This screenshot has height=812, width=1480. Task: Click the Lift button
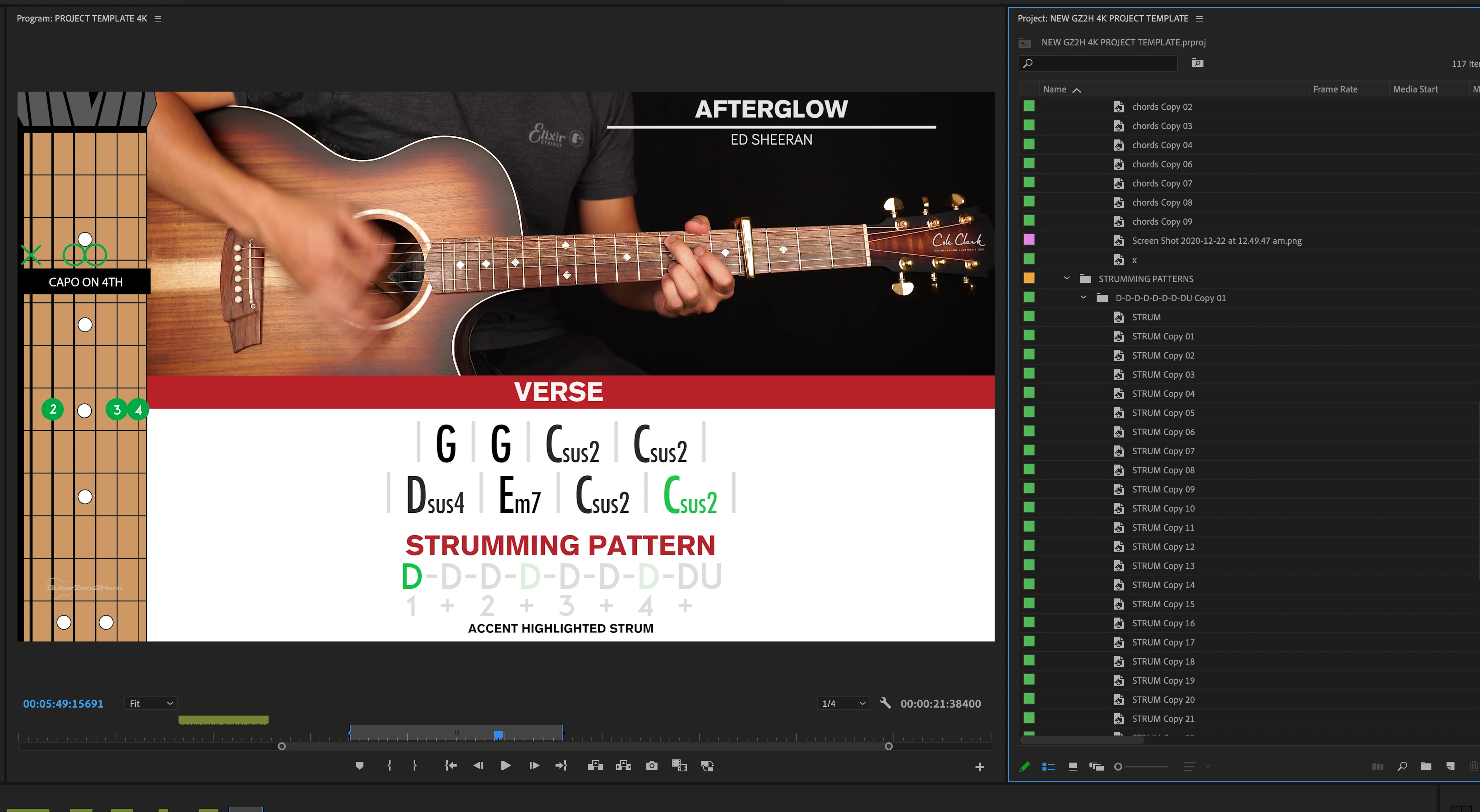pos(596,765)
